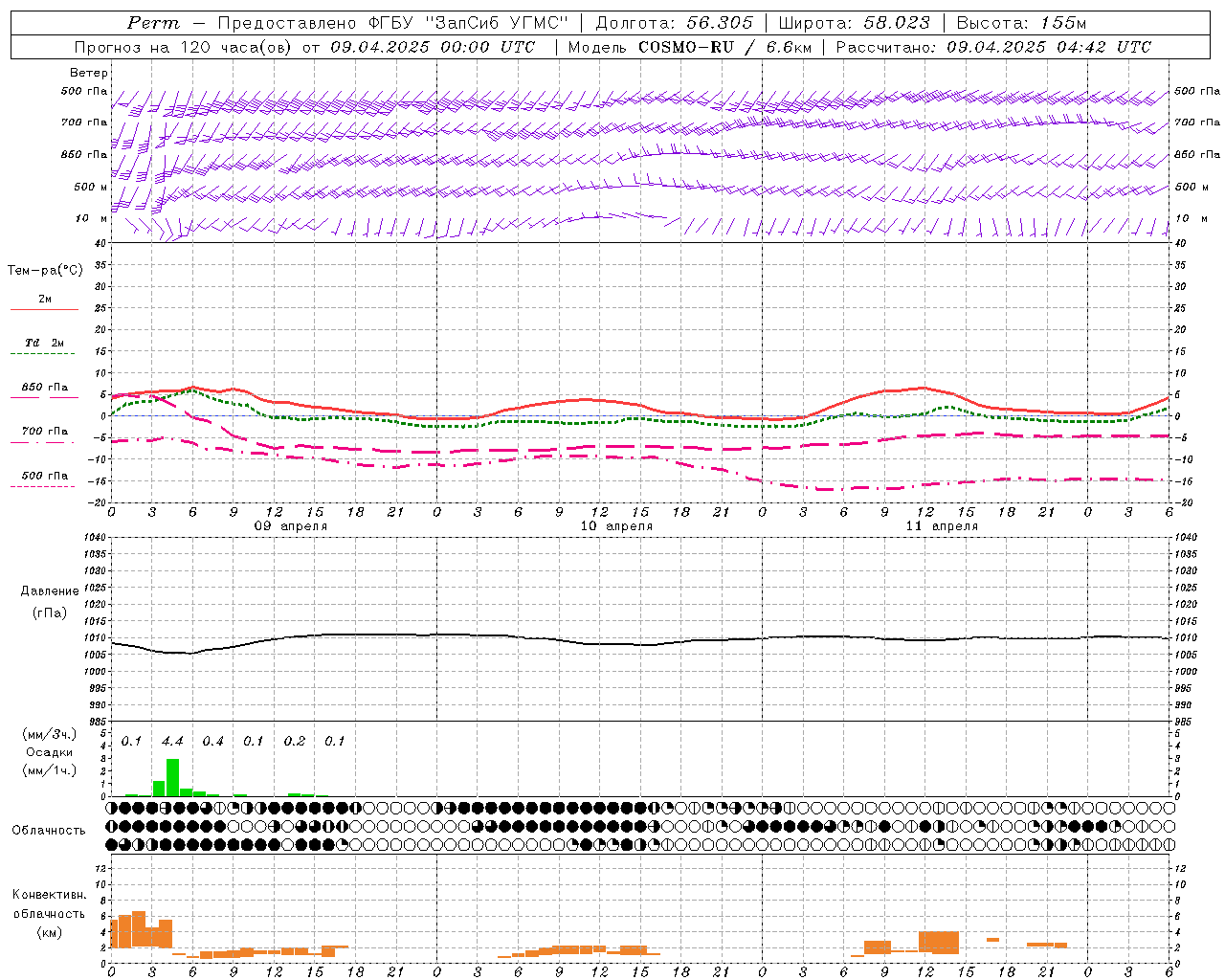Image resolution: width=1225 pixels, height=980 pixels.
Task: Click the 'Тем-ра(°C)' temperature label
Action: (45, 270)
